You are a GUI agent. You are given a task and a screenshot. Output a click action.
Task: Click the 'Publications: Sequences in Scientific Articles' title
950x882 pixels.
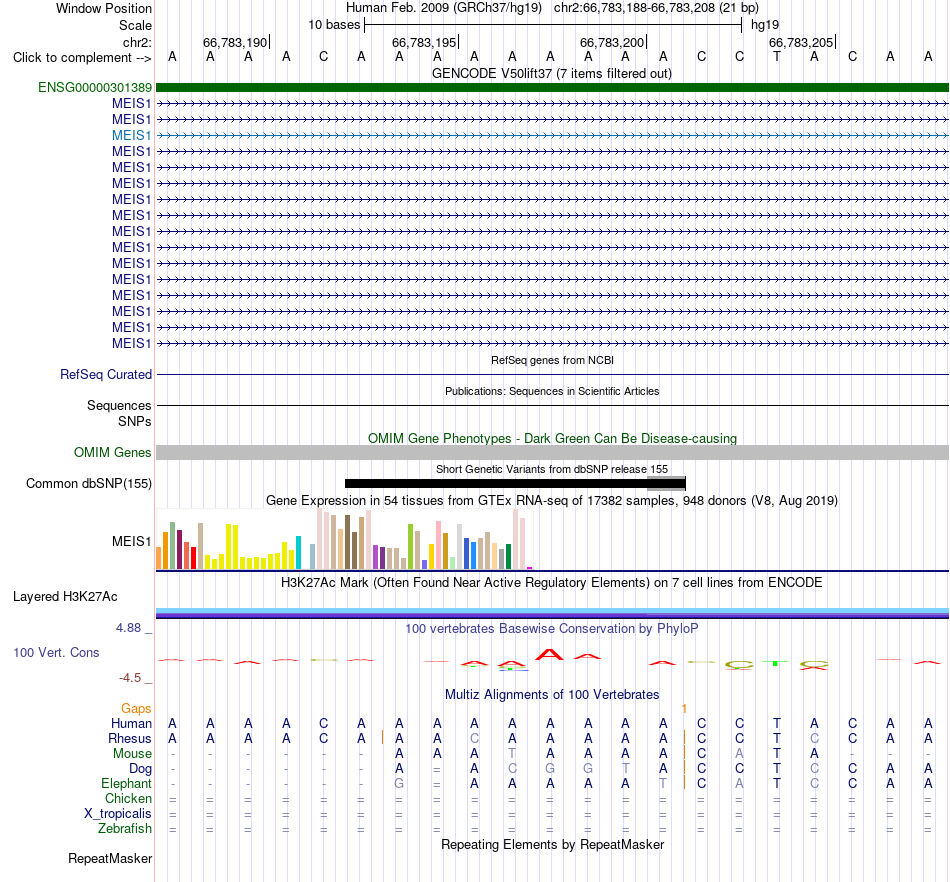[x=552, y=391]
